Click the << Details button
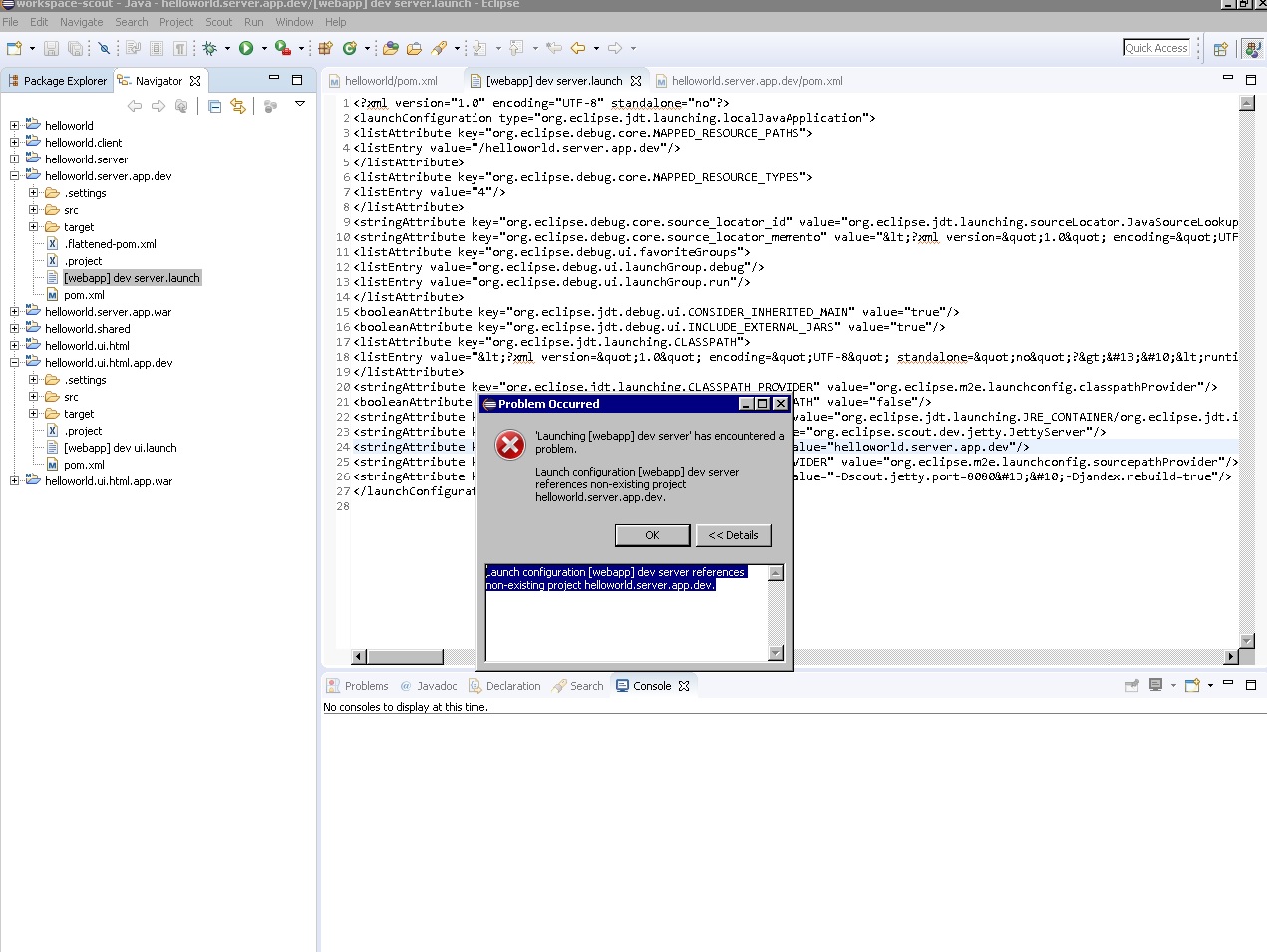 pos(733,535)
